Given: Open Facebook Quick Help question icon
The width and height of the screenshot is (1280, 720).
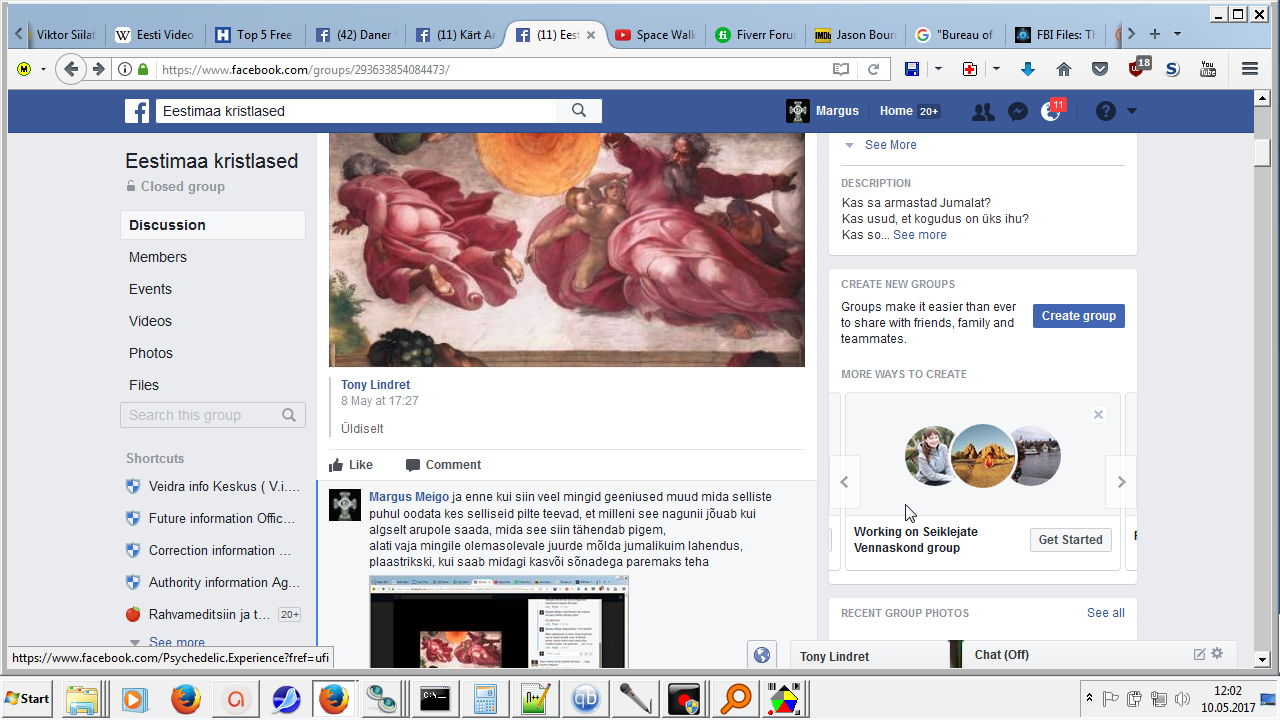Looking at the screenshot, I should click(x=1105, y=112).
